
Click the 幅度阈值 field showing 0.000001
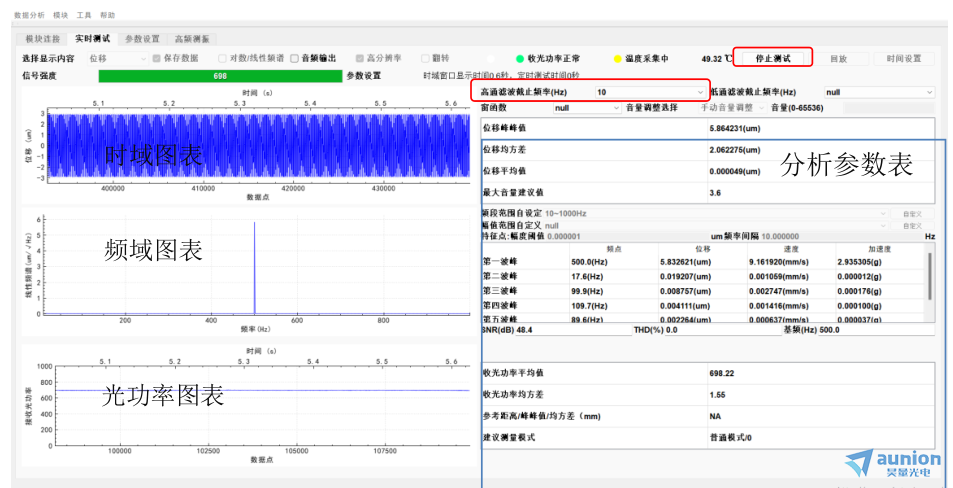point(627,236)
